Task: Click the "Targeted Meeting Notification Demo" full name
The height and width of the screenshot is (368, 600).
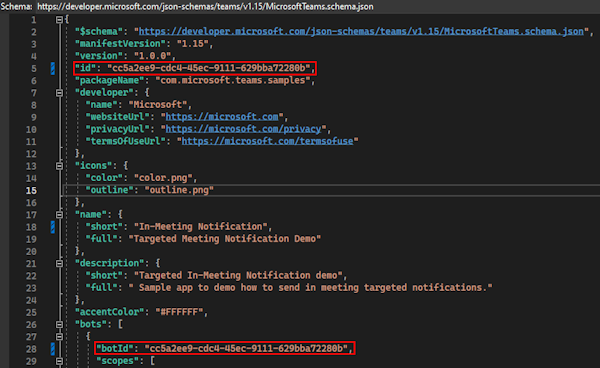Action: [225, 239]
